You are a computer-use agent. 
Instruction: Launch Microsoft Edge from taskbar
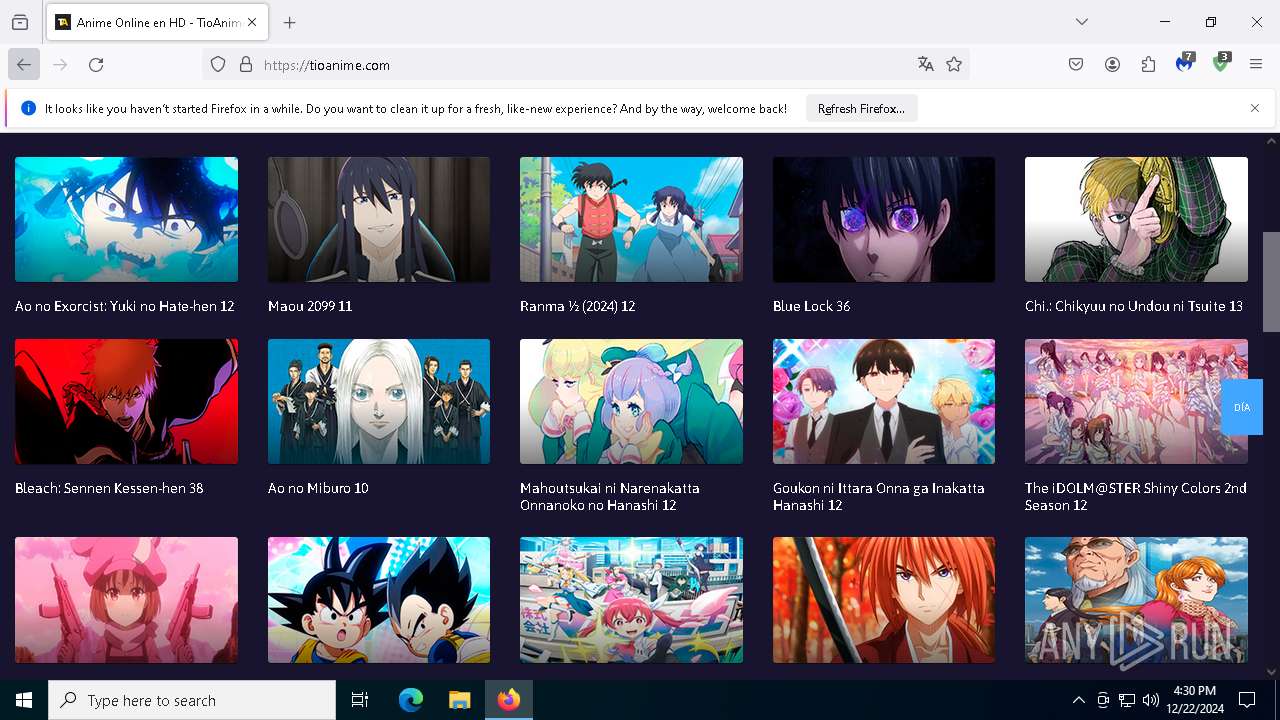(411, 700)
